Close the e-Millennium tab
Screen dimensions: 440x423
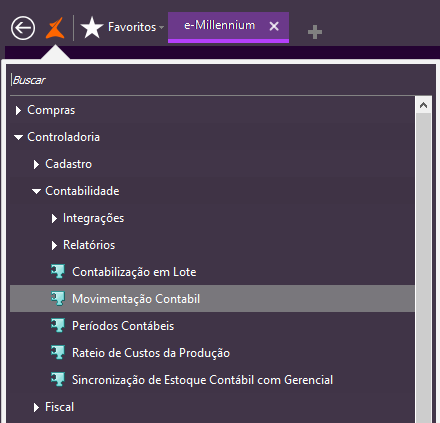click(x=274, y=26)
